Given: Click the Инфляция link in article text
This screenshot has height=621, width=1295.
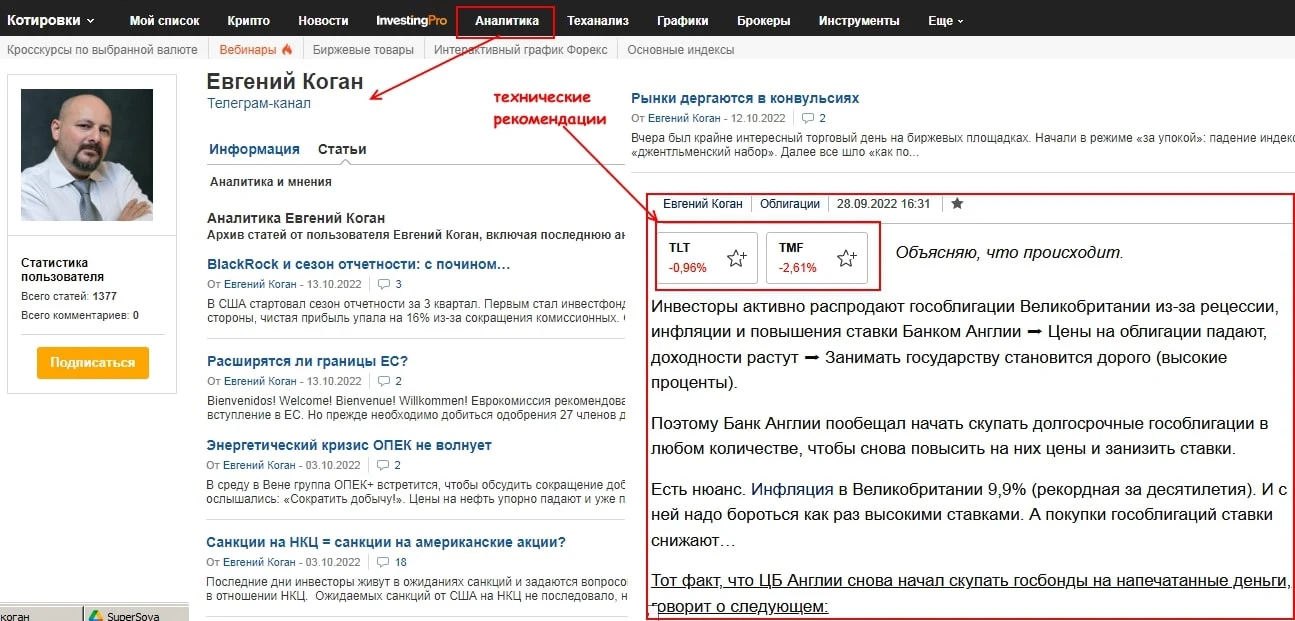Looking at the screenshot, I should pyautogui.click(x=792, y=490).
